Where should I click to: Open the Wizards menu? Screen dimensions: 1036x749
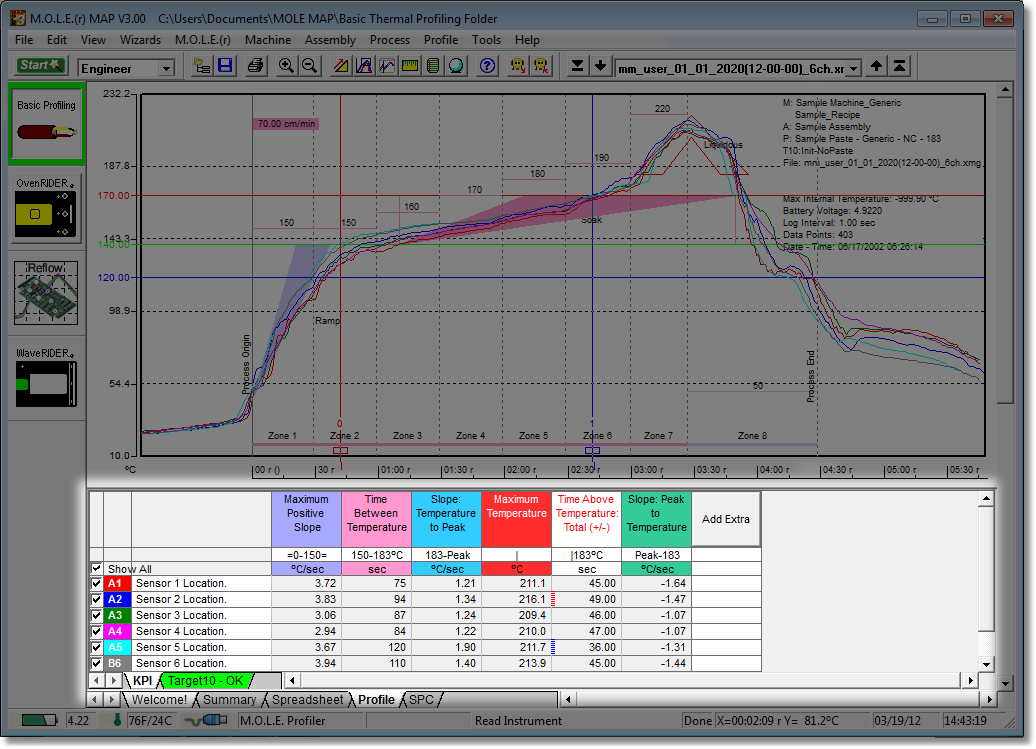pyautogui.click(x=140, y=40)
